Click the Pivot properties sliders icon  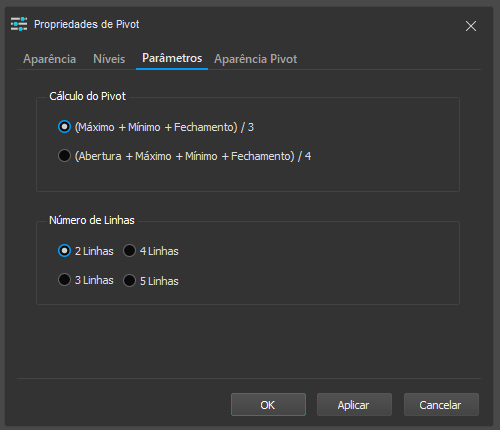tap(19, 24)
